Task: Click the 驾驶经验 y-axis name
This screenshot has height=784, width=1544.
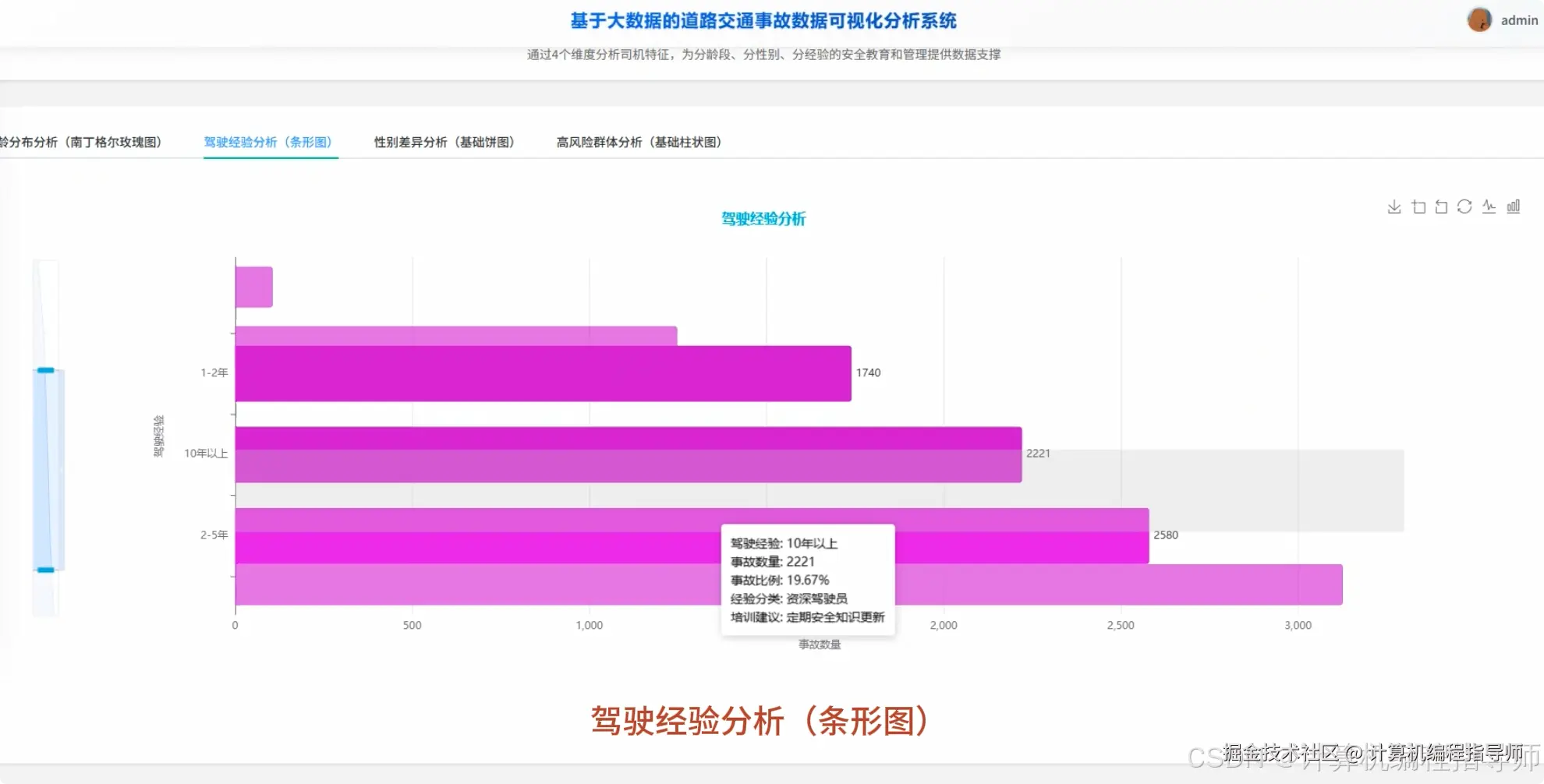Action: 159,436
